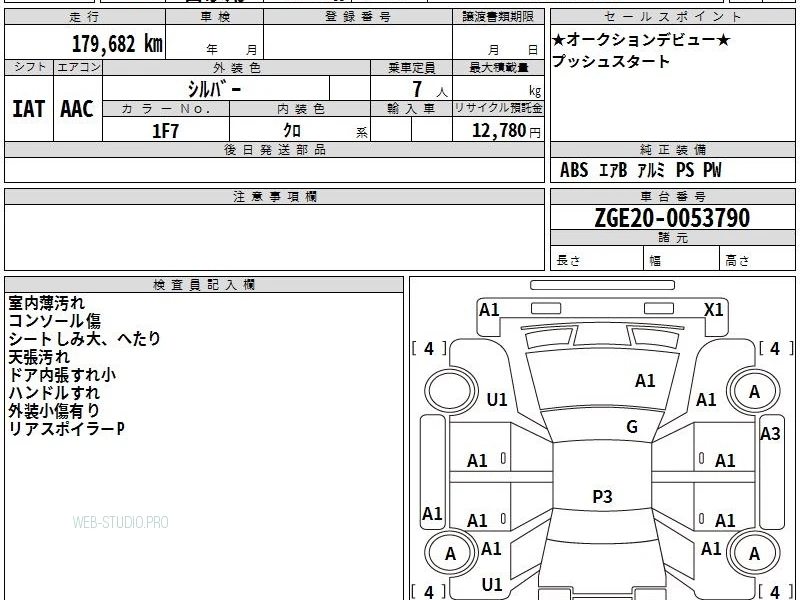Click the 外装色 header cell

237,67
